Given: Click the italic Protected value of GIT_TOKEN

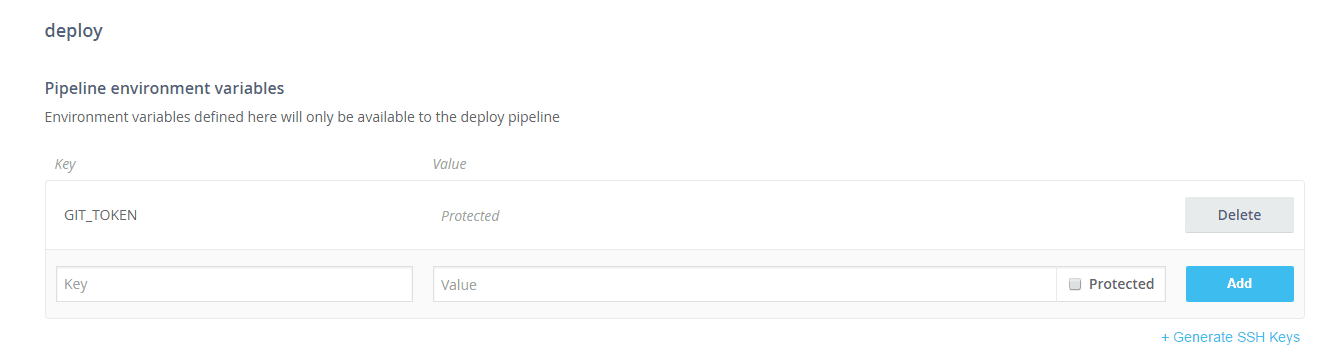Looking at the screenshot, I should point(470,216).
